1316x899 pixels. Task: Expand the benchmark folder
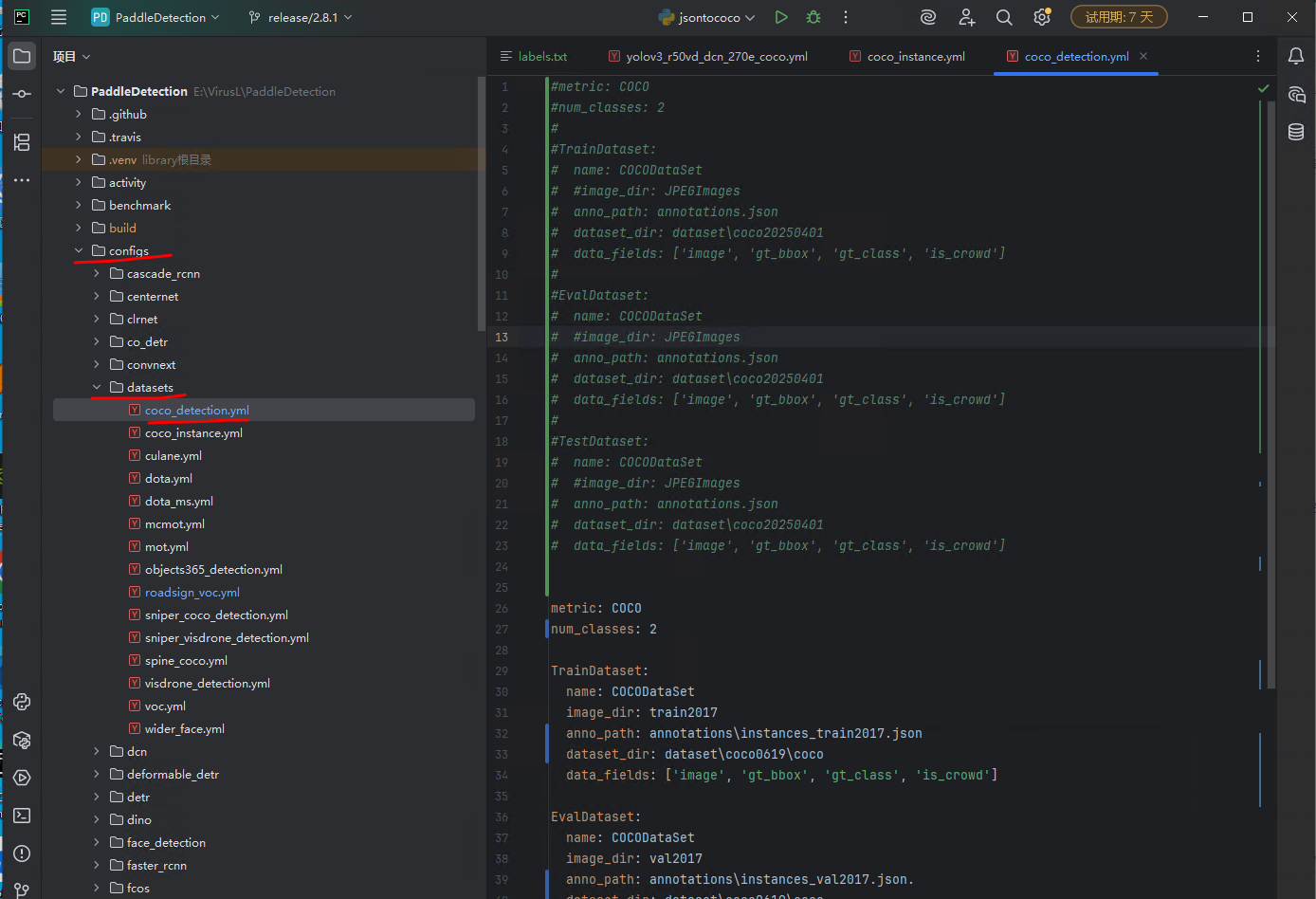click(79, 205)
